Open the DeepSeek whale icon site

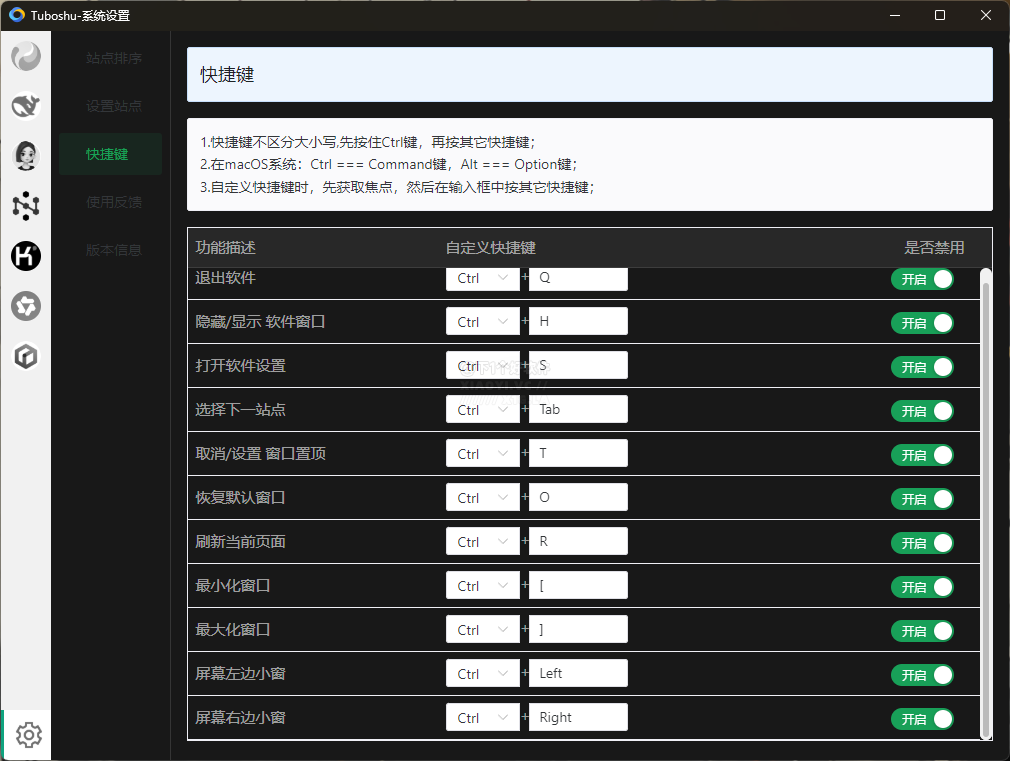26,106
